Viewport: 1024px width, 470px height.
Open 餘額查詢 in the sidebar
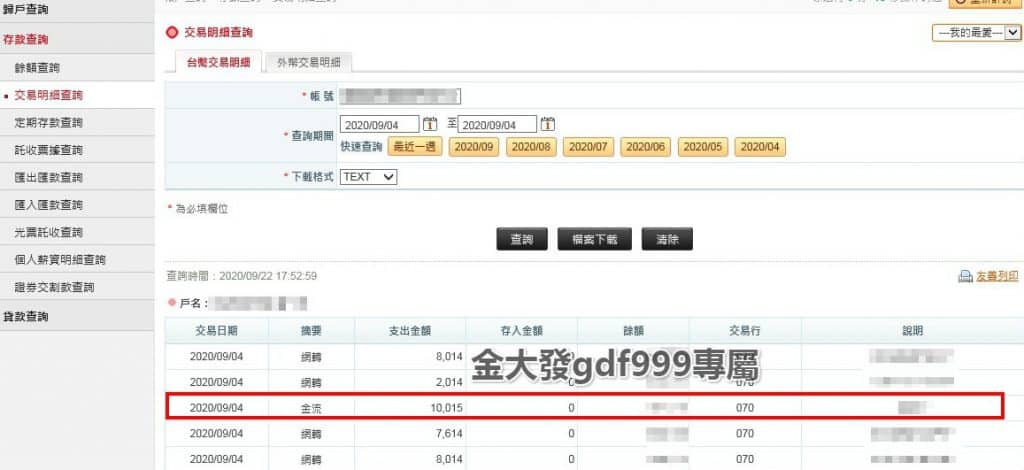click(x=38, y=68)
